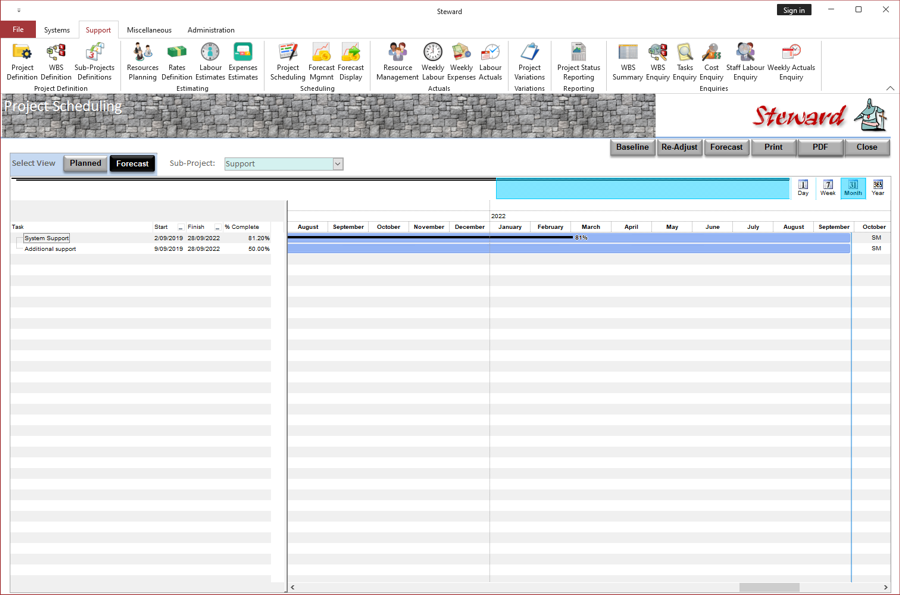Switch to the Administration tab

pos(211,30)
